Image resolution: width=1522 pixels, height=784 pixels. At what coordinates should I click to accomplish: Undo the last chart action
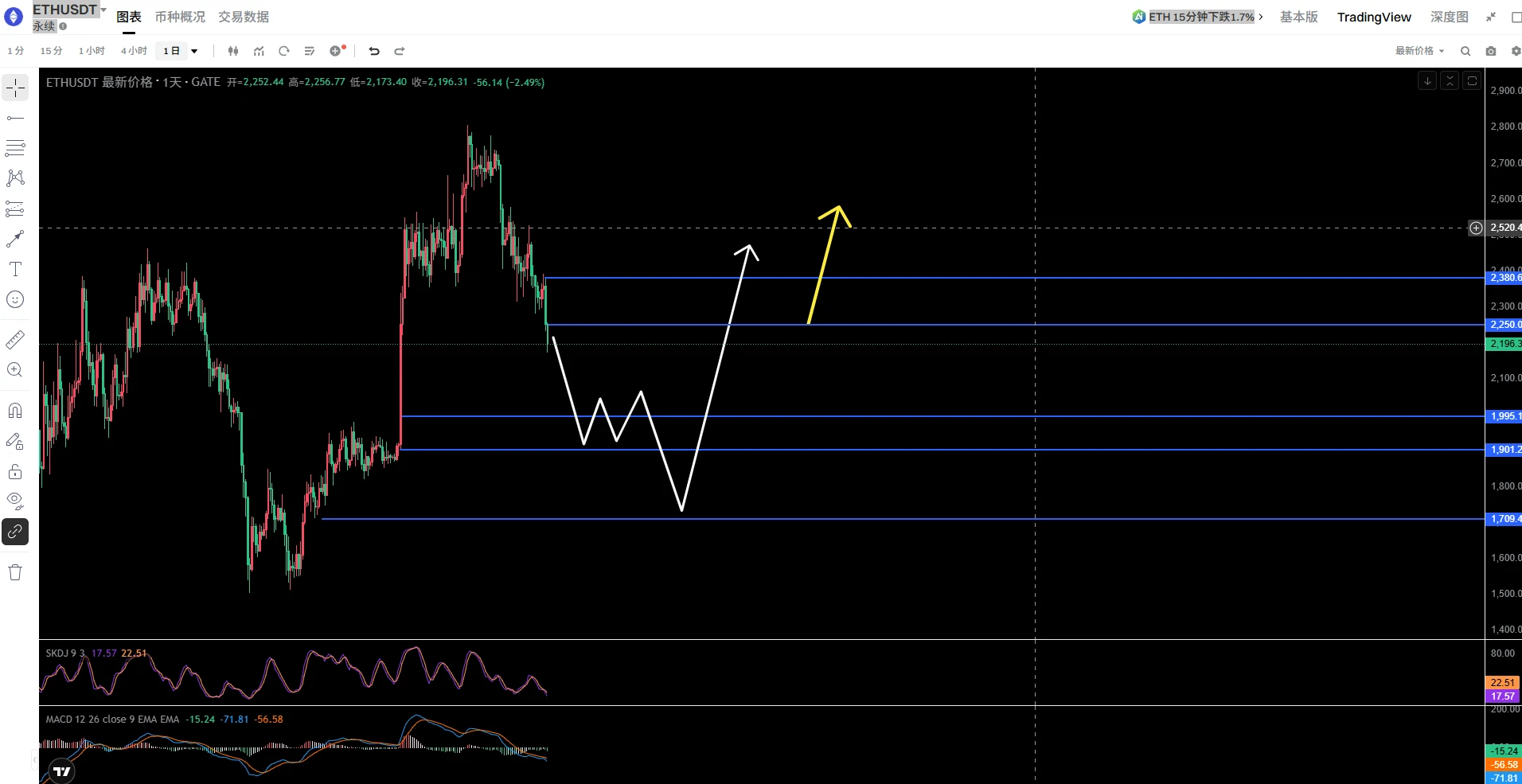point(374,51)
